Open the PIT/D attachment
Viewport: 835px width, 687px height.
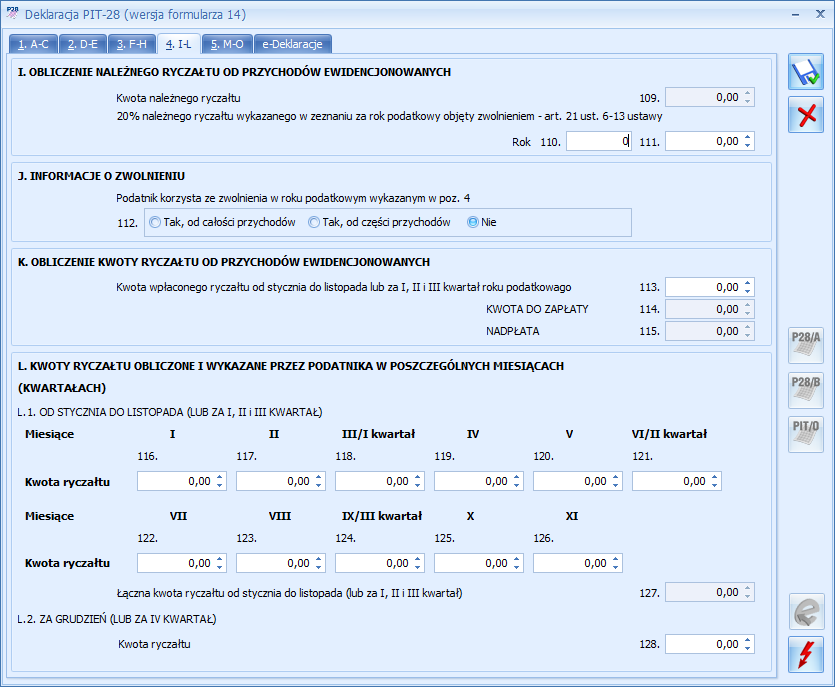[x=806, y=434]
